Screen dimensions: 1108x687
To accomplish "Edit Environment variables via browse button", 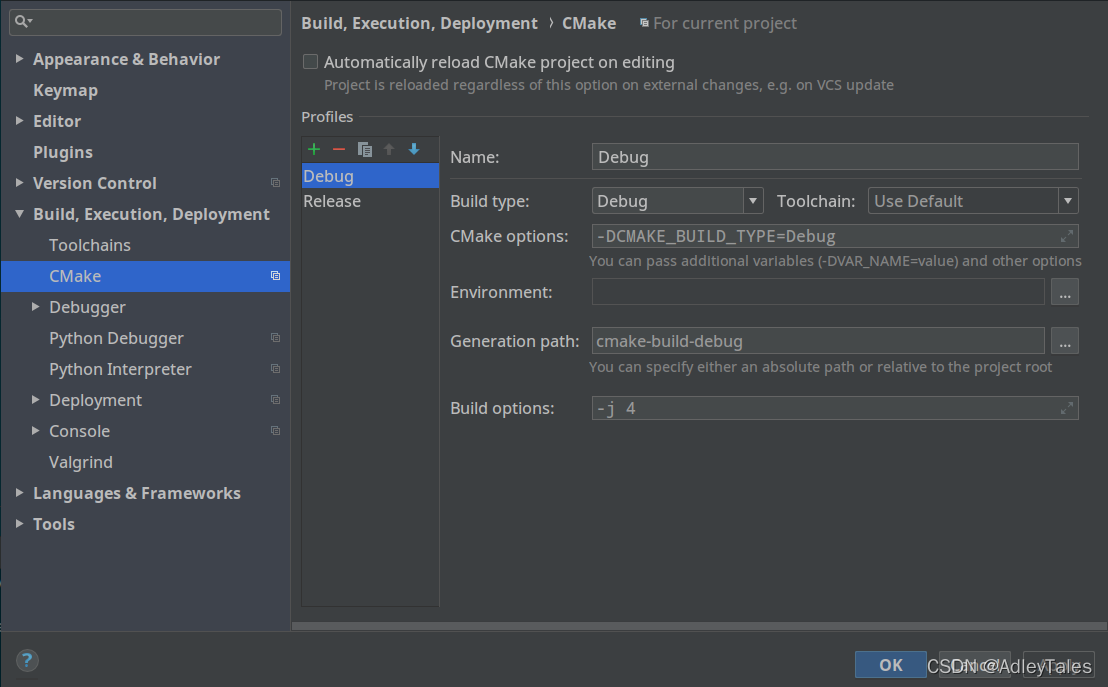I will click(x=1065, y=292).
